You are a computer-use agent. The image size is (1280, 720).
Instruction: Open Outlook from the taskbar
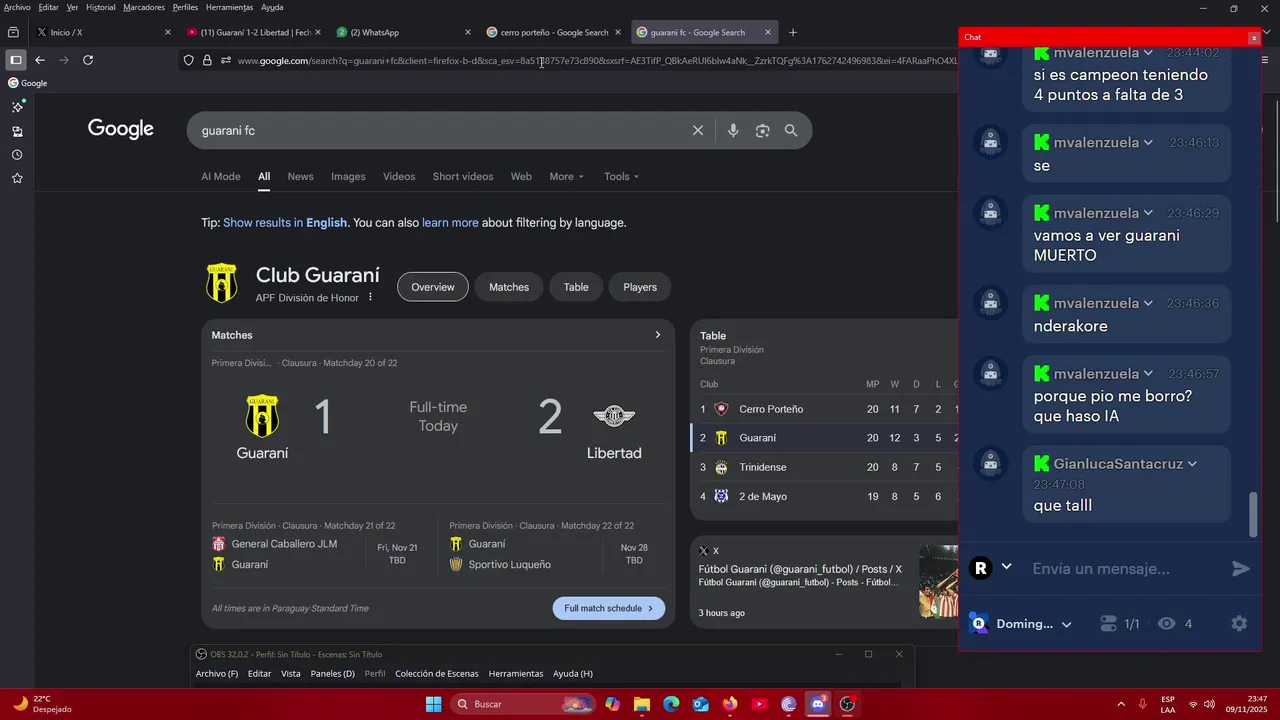point(701,704)
